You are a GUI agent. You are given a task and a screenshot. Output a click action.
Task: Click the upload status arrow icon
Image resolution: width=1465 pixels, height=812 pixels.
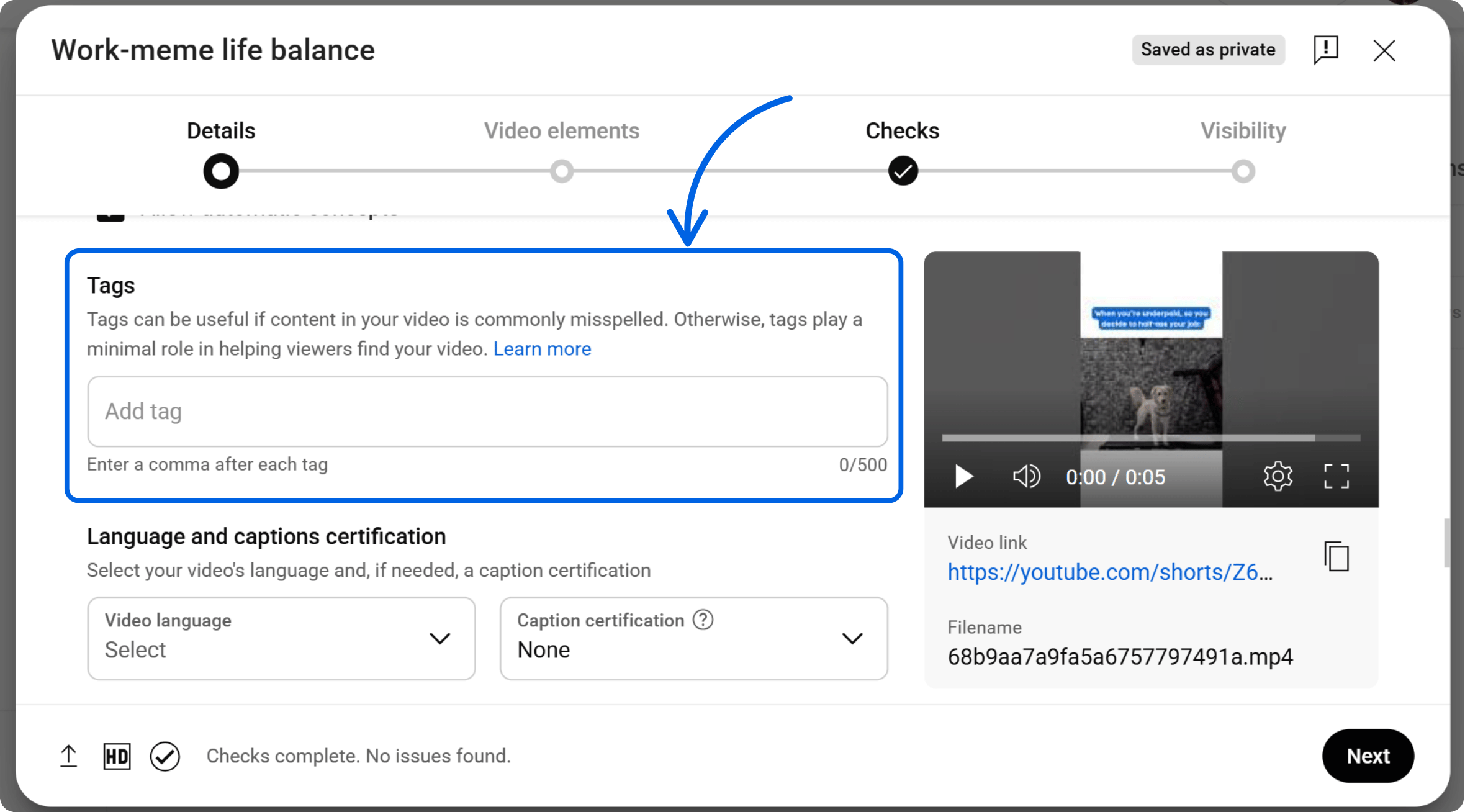pyautogui.click(x=68, y=756)
